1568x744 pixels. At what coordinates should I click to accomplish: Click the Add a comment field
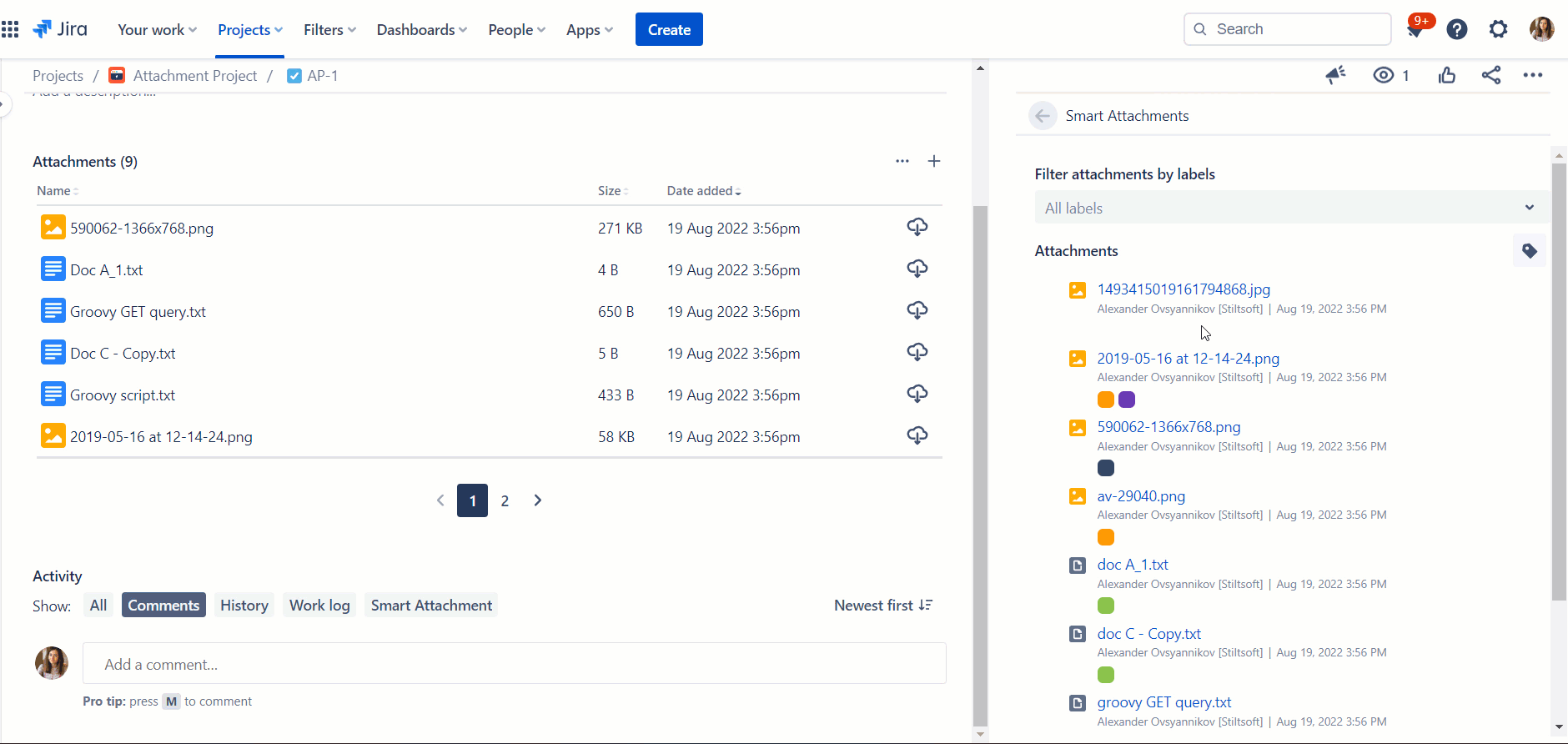(x=515, y=664)
